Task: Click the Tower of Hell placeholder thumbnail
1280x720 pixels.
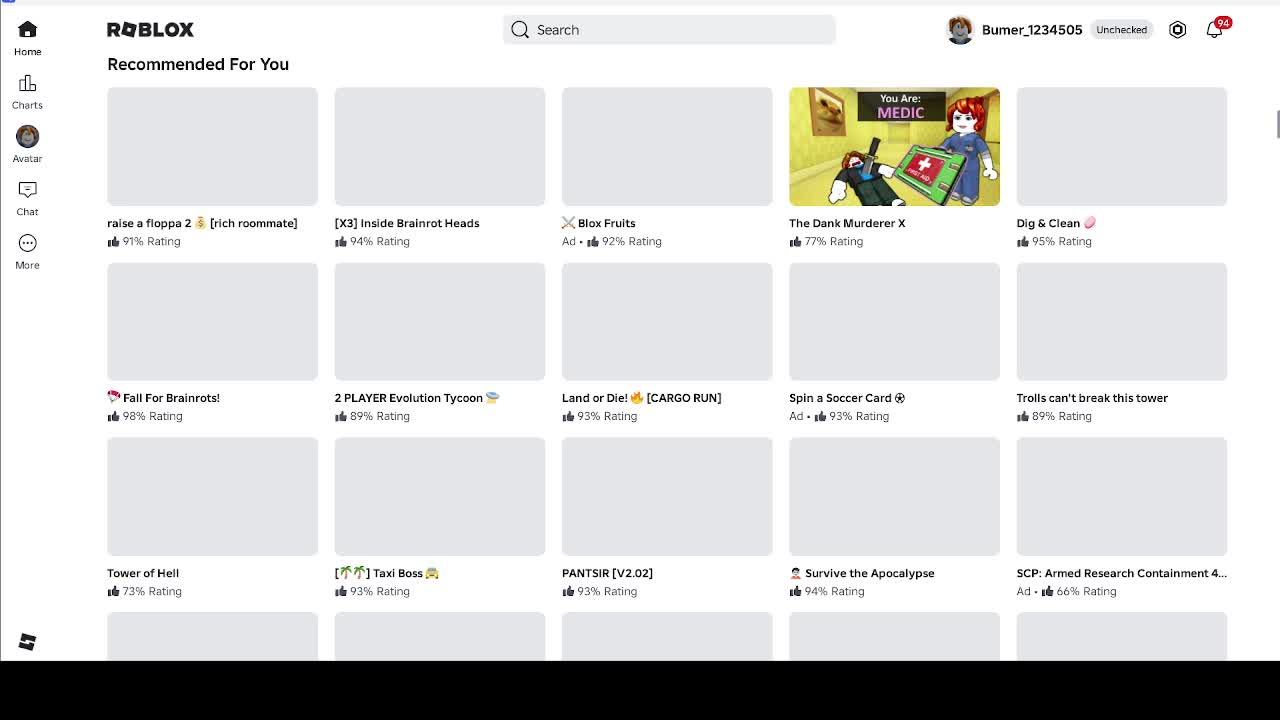Action: tap(212, 496)
